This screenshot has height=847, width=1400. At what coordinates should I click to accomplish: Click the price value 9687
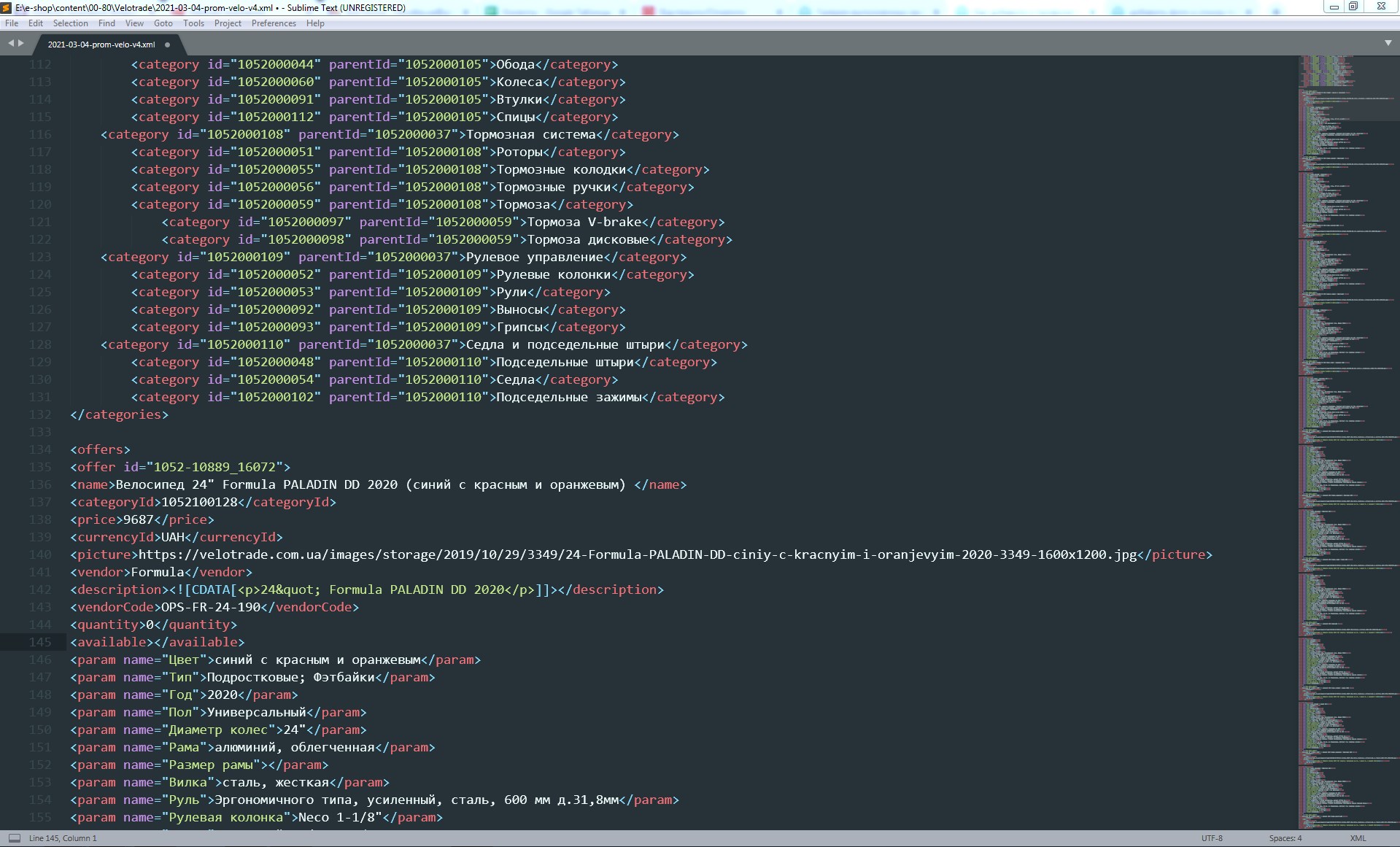coord(139,519)
